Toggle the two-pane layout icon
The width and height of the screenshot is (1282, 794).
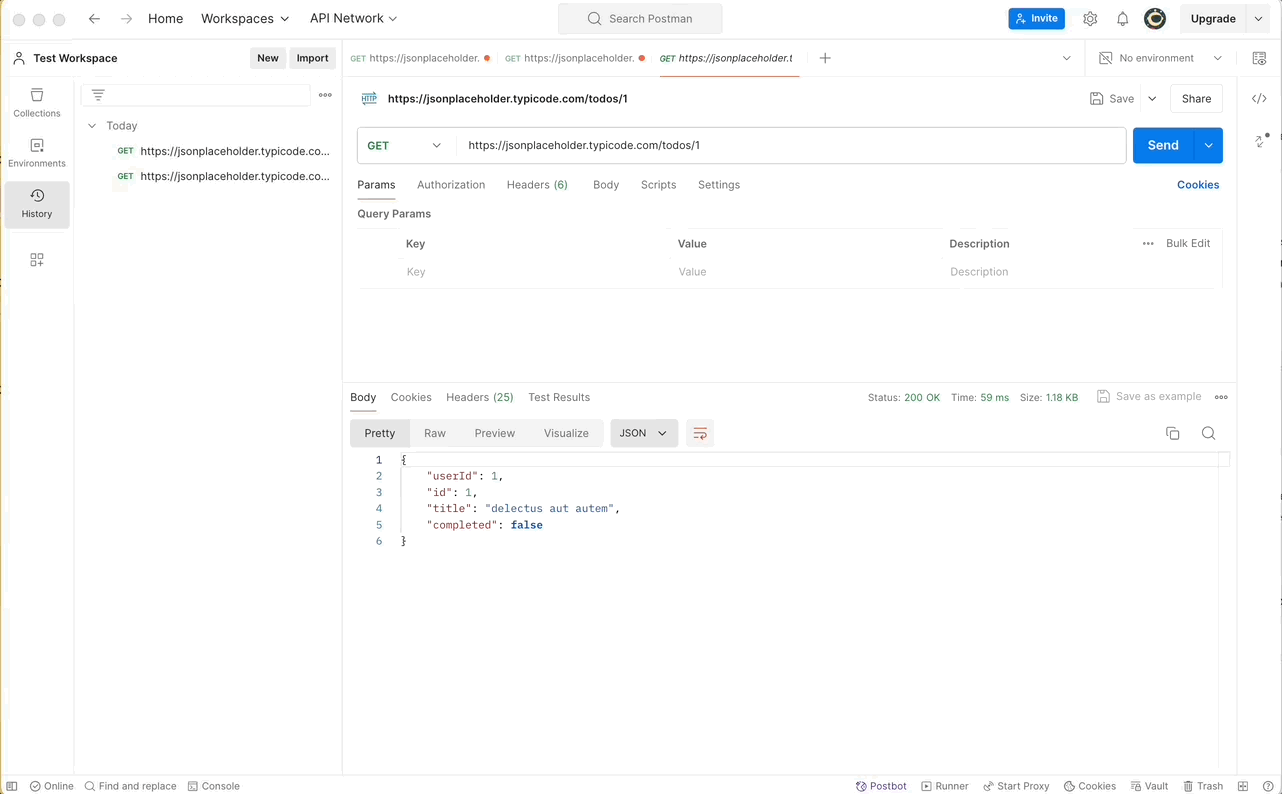[1243, 786]
